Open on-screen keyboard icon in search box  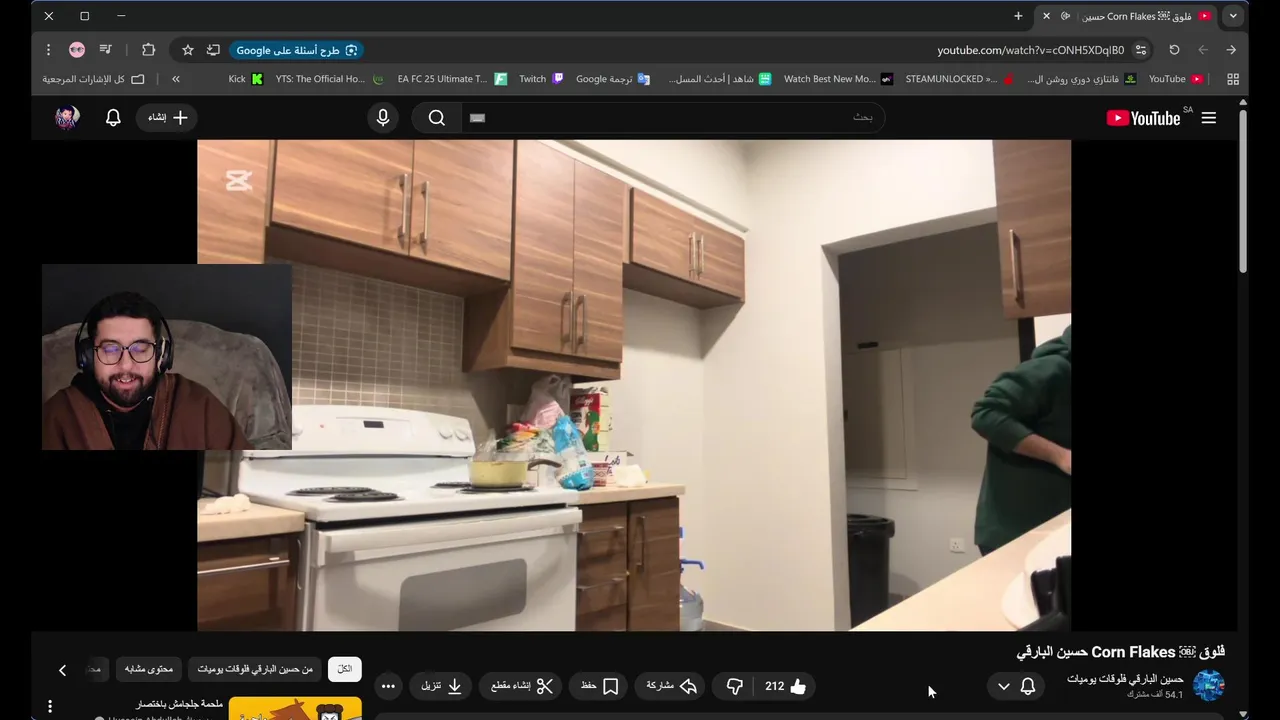[x=477, y=118]
